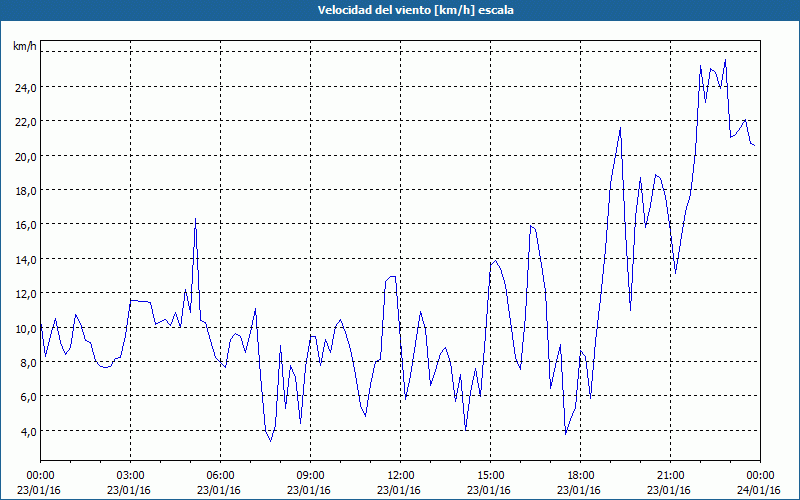Click the 16 km/h spike after 05:00
800x500 pixels.
[195, 219]
